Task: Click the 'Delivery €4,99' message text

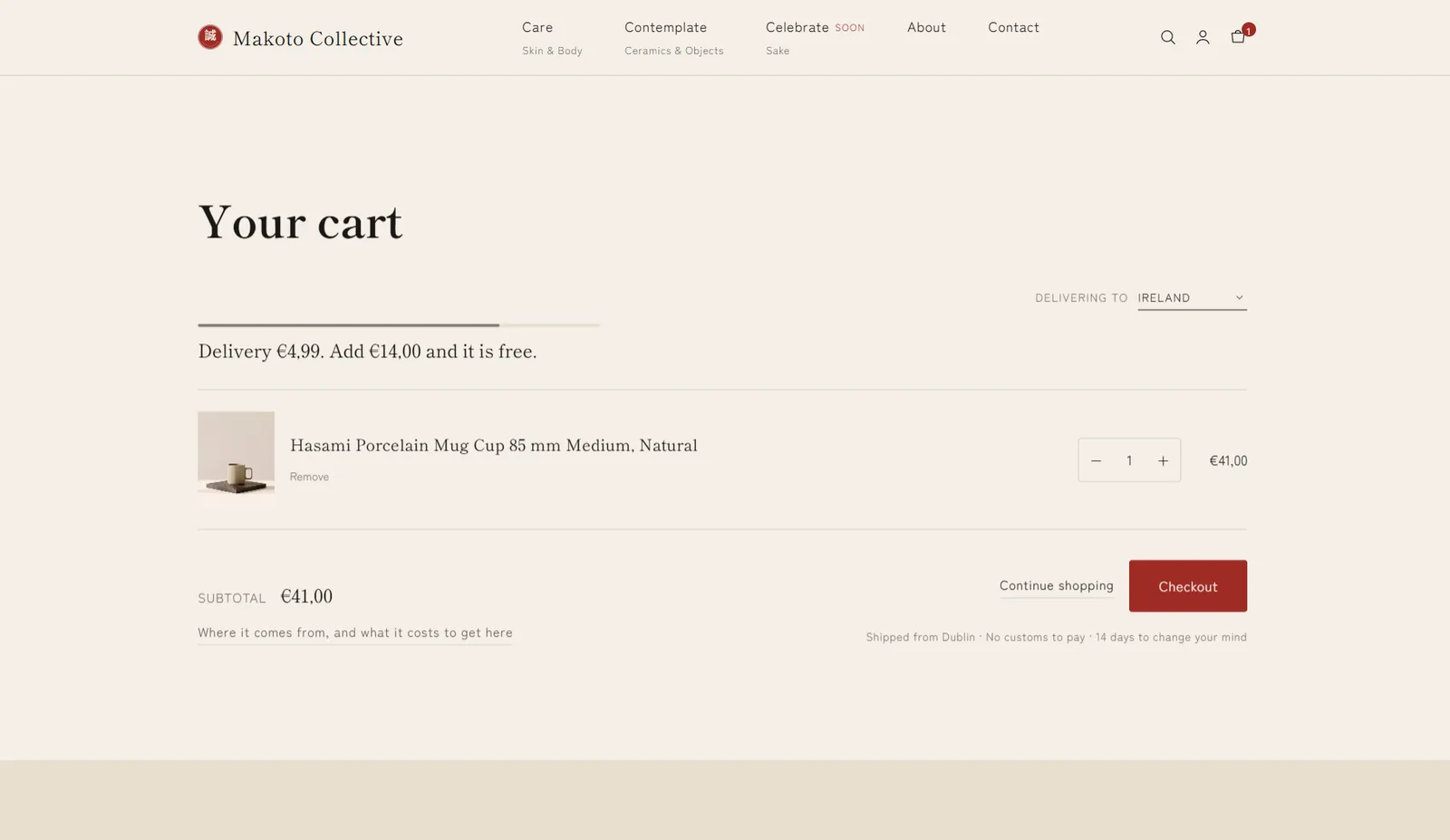Action: pyautogui.click(x=367, y=351)
